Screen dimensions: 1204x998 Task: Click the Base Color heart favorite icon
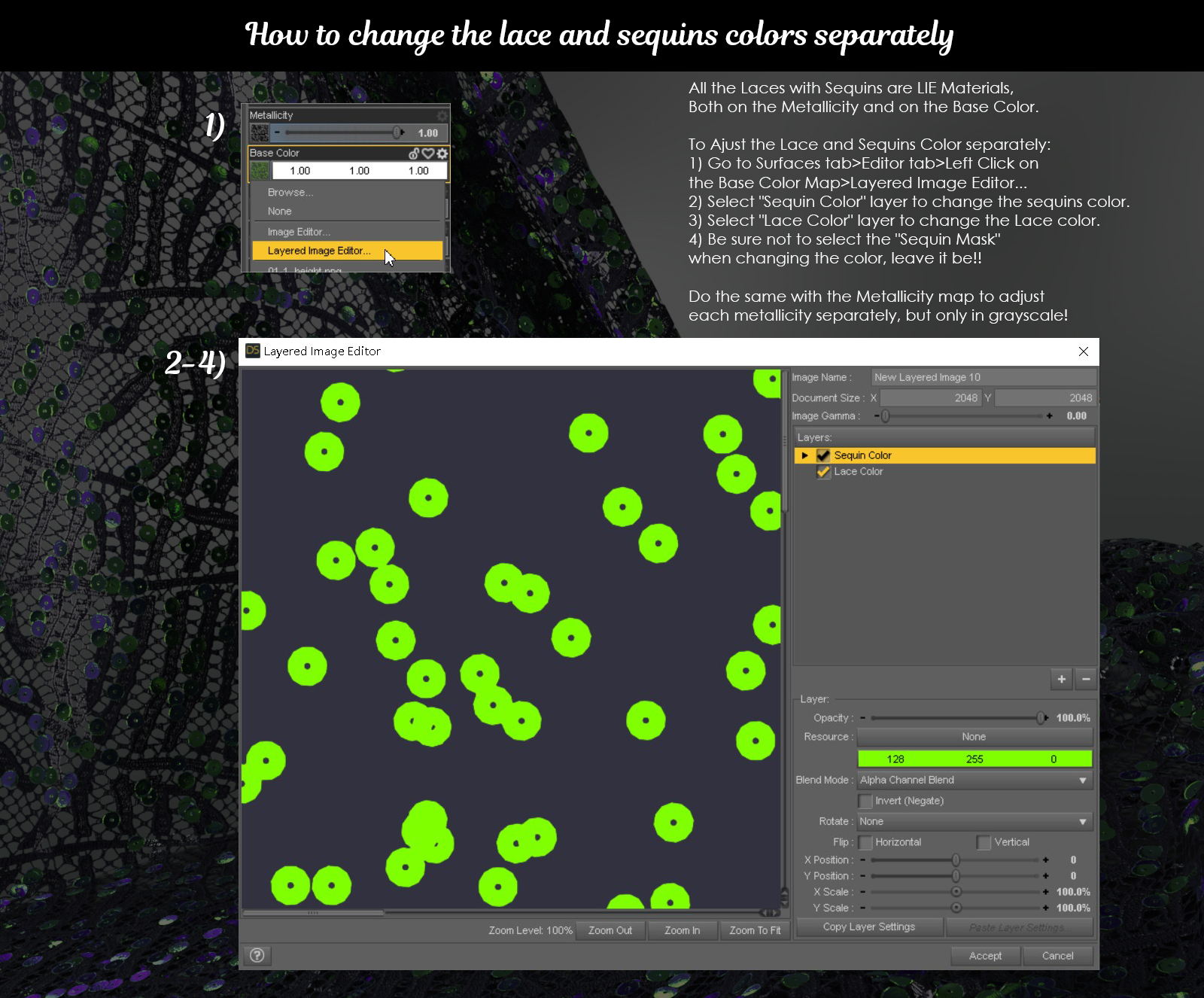tap(428, 154)
